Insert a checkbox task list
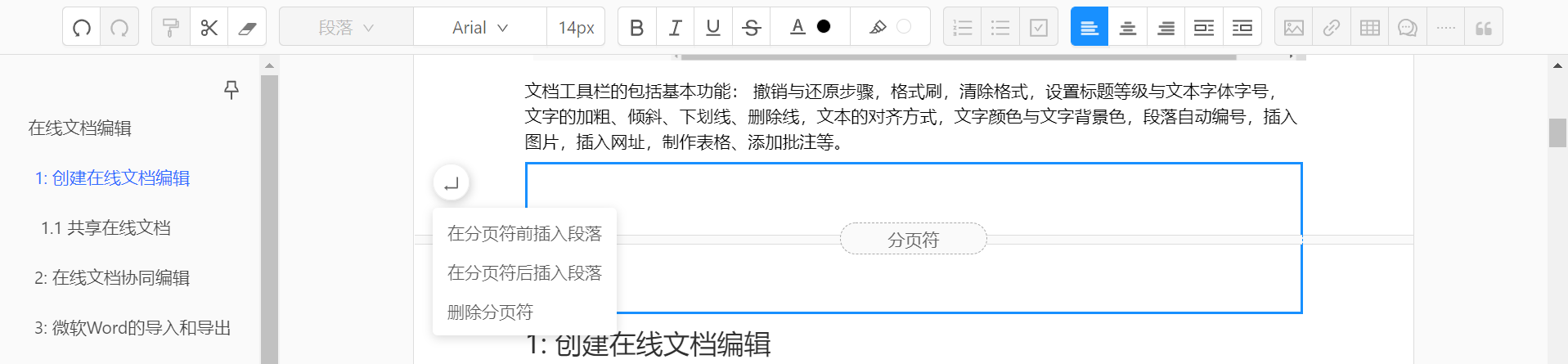Image resolution: width=1568 pixels, height=364 pixels. click(x=1039, y=28)
